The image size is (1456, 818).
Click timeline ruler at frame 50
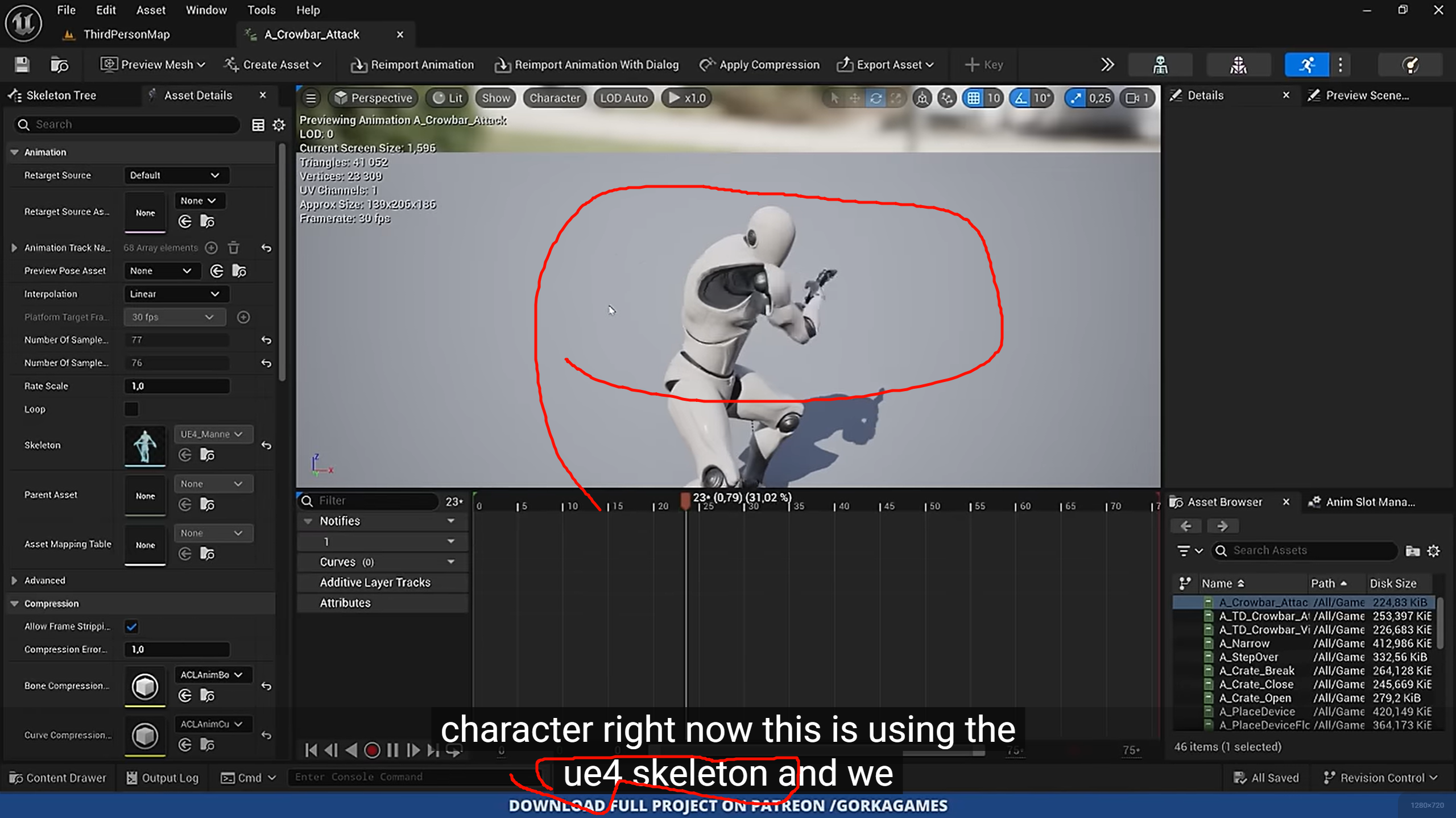[926, 505]
